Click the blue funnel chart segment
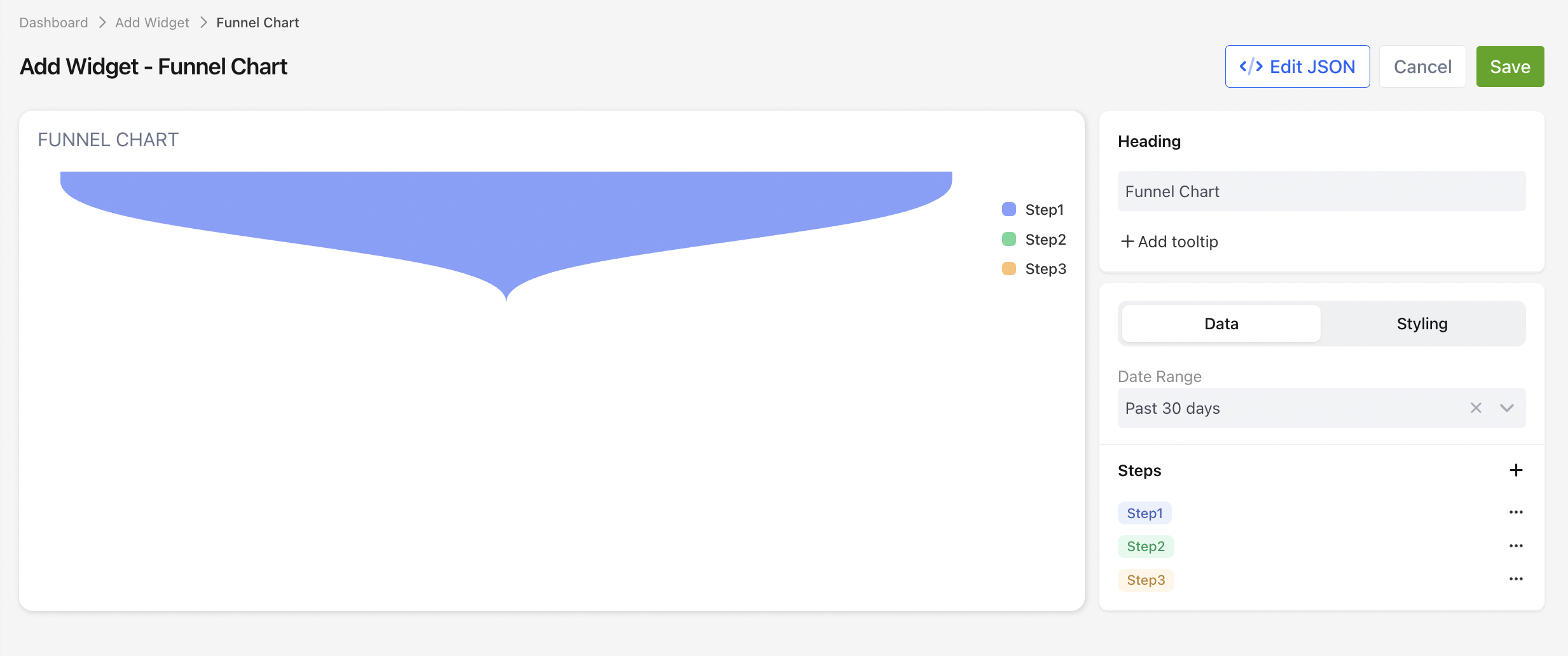Image resolution: width=1568 pixels, height=656 pixels. click(506, 216)
